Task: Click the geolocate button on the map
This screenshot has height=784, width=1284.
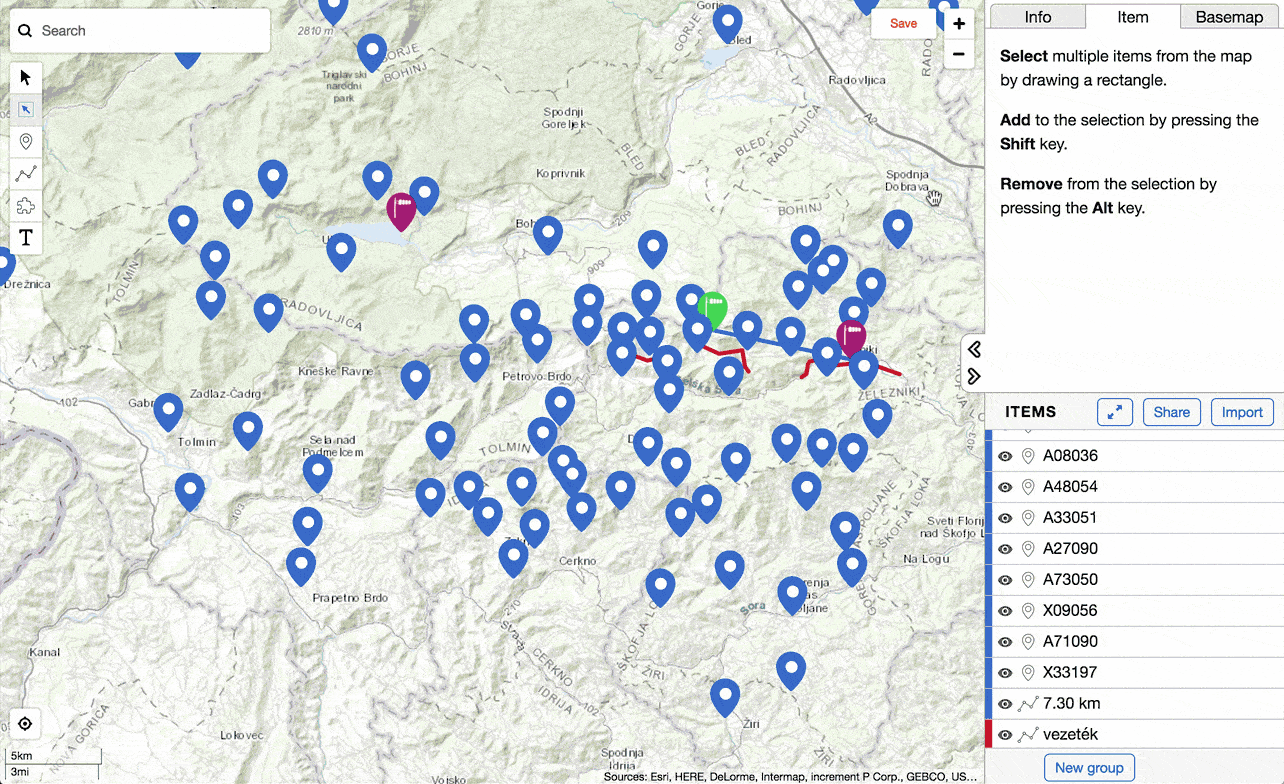Action: 25,723
